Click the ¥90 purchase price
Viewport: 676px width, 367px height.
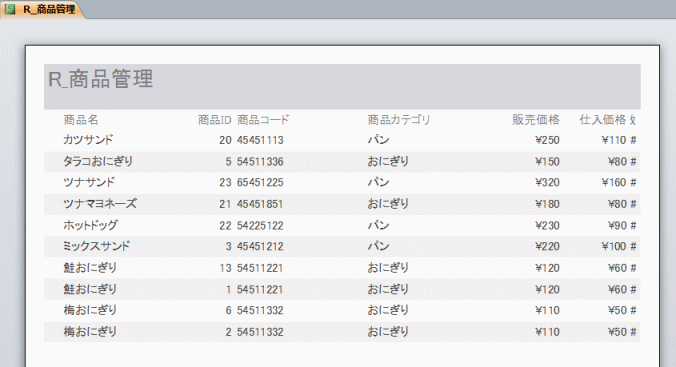click(x=617, y=226)
